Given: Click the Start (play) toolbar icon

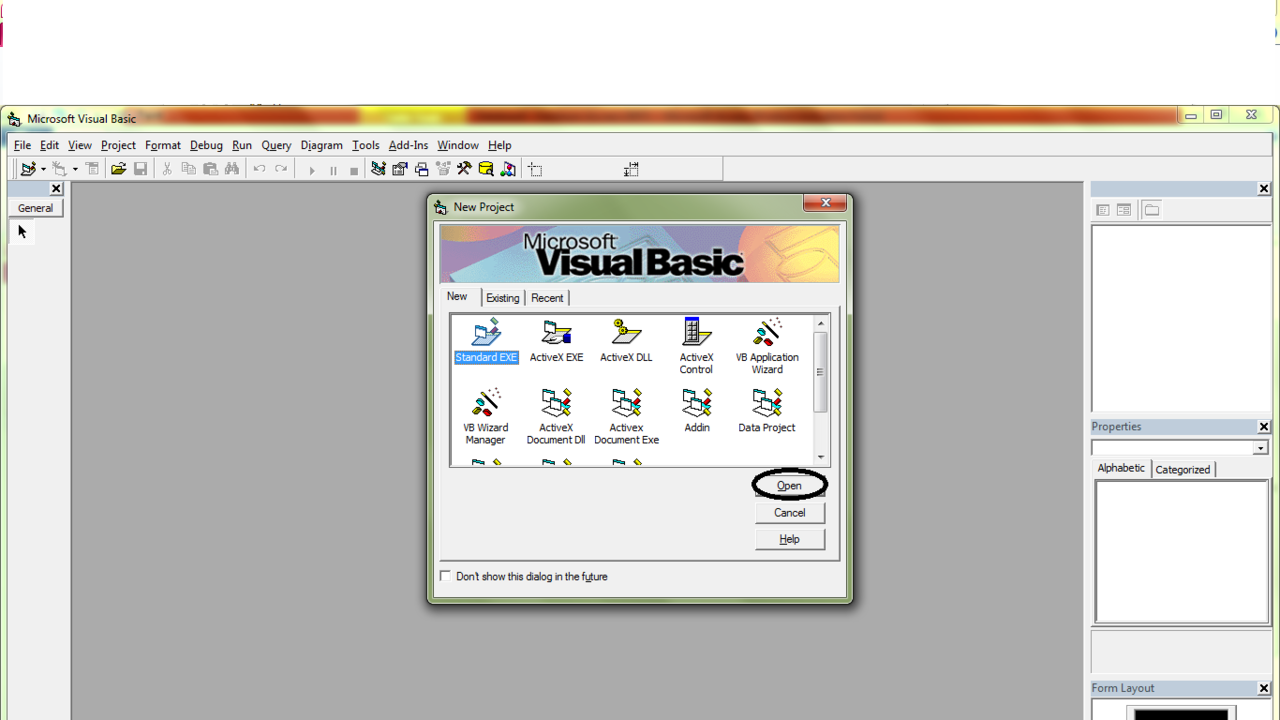Looking at the screenshot, I should point(312,170).
